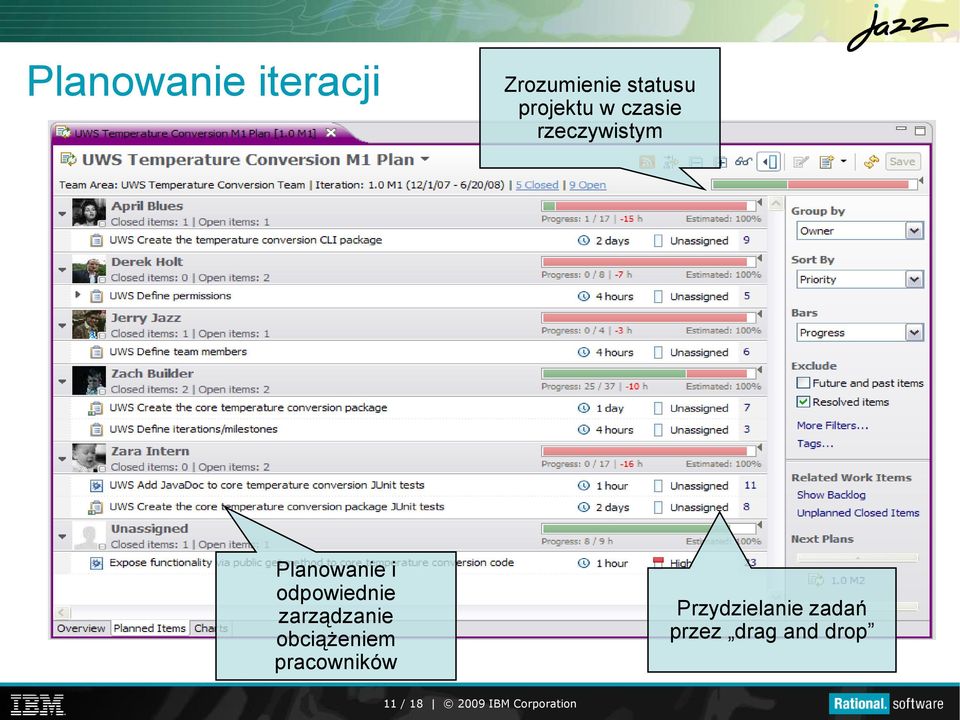Click the grayed edit pencil toolbar icon
The height and width of the screenshot is (720, 960).
coord(800,162)
